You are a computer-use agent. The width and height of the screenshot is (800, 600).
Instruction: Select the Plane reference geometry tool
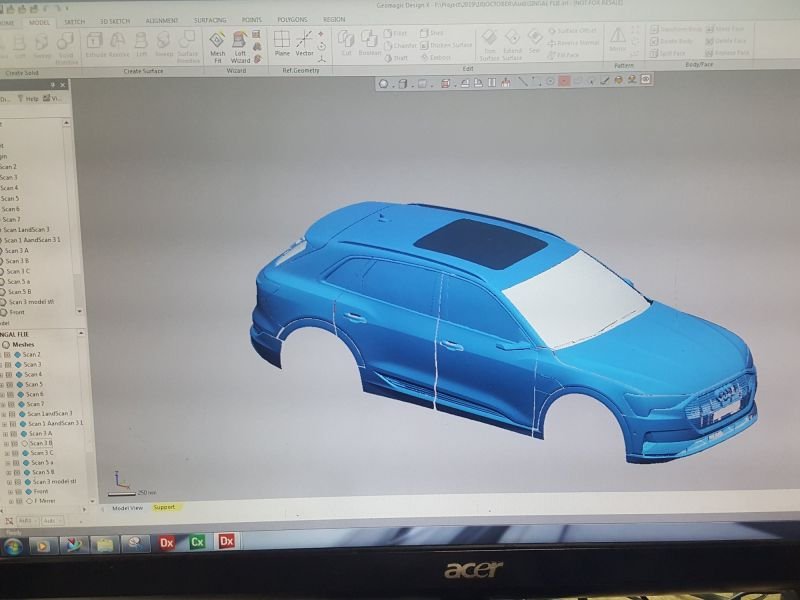[282, 43]
